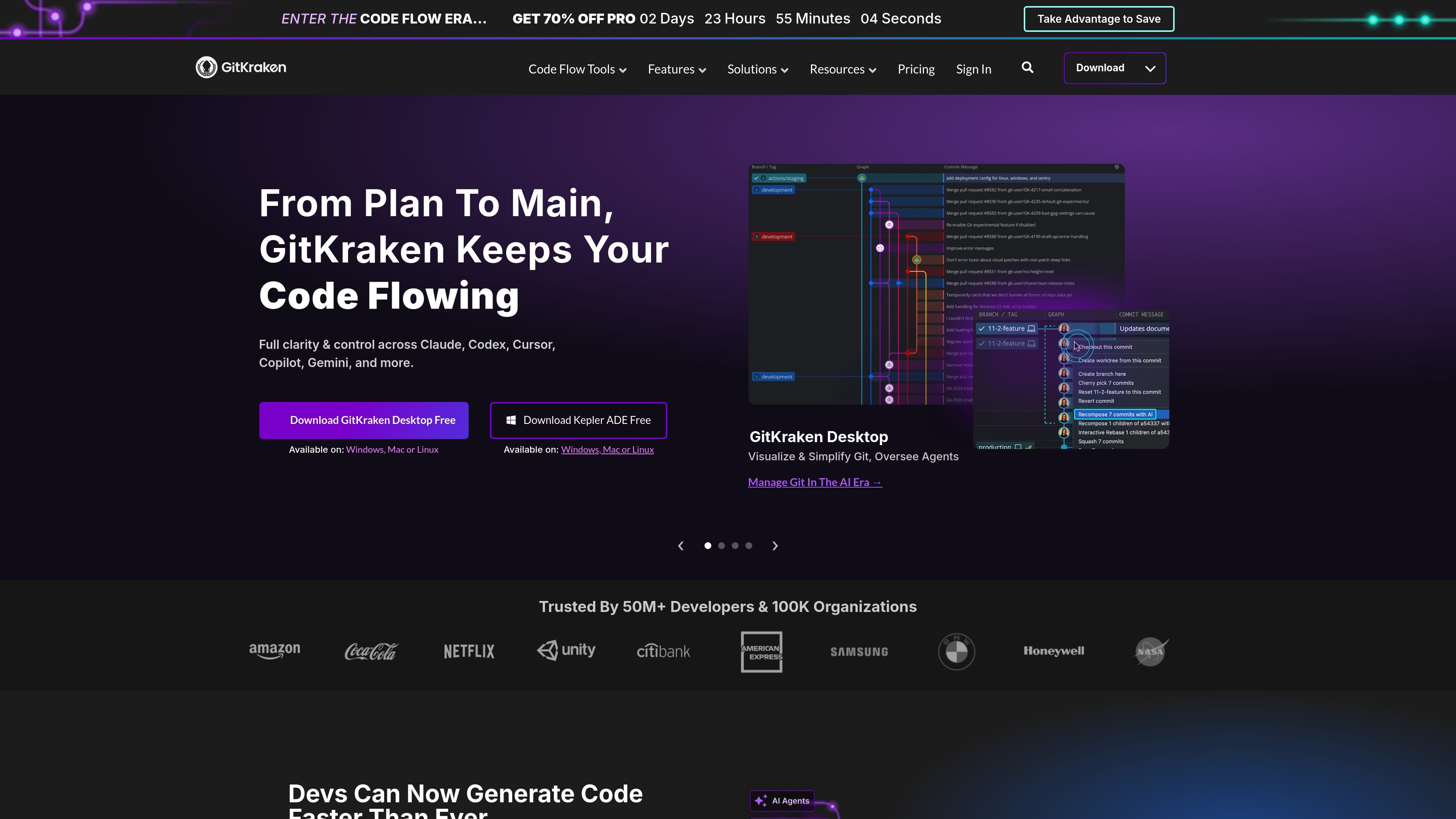This screenshot has height=819, width=1456.
Task: Click the GitKraken Desktop slide title
Action: (819, 437)
